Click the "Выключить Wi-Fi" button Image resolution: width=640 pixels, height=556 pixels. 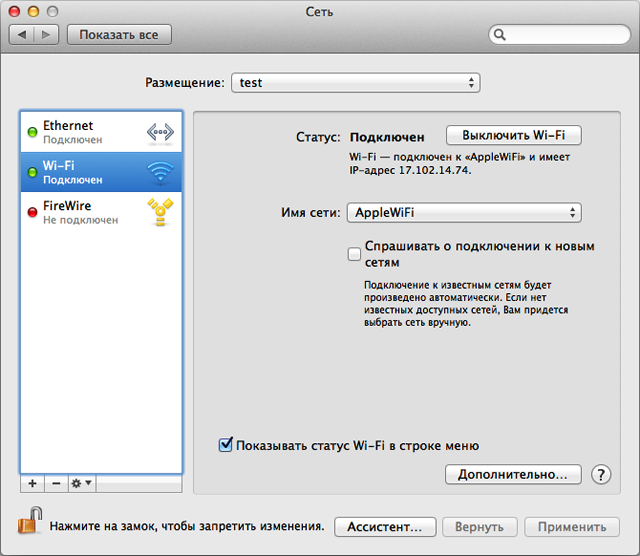pos(513,136)
